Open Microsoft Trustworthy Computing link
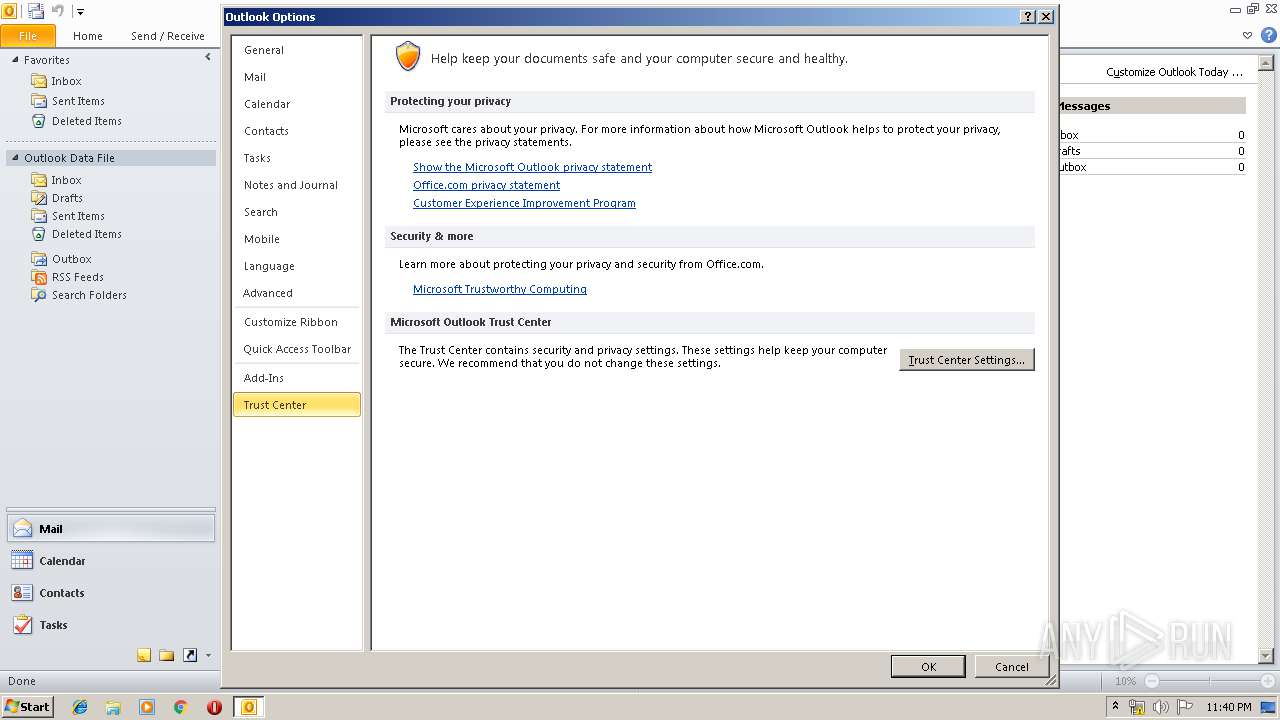Screen dimensions: 1280x720 point(500,289)
